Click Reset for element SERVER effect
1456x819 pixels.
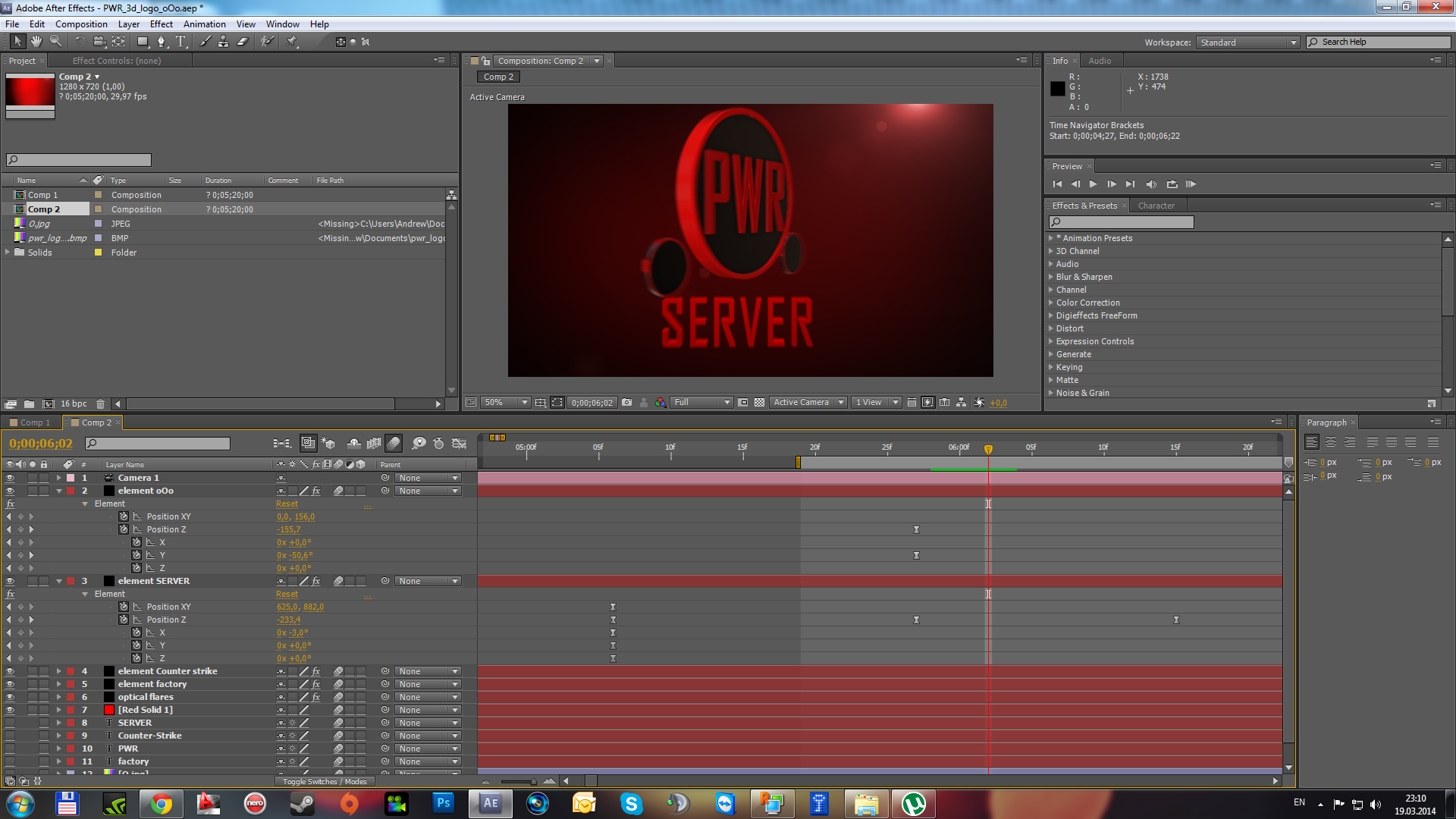click(x=287, y=595)
